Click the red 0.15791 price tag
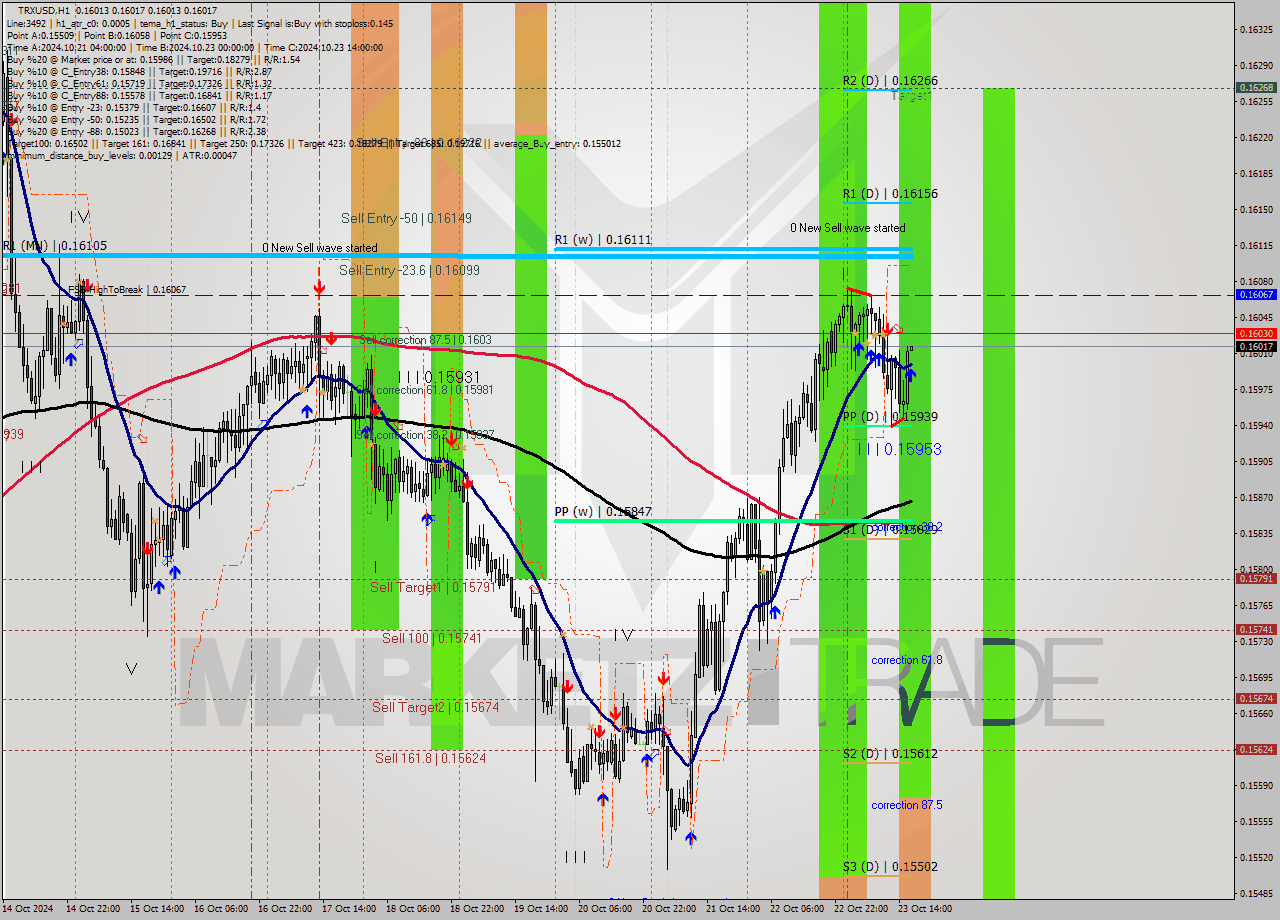This screenshot has height=920, width=1280. pos(1257,578)
